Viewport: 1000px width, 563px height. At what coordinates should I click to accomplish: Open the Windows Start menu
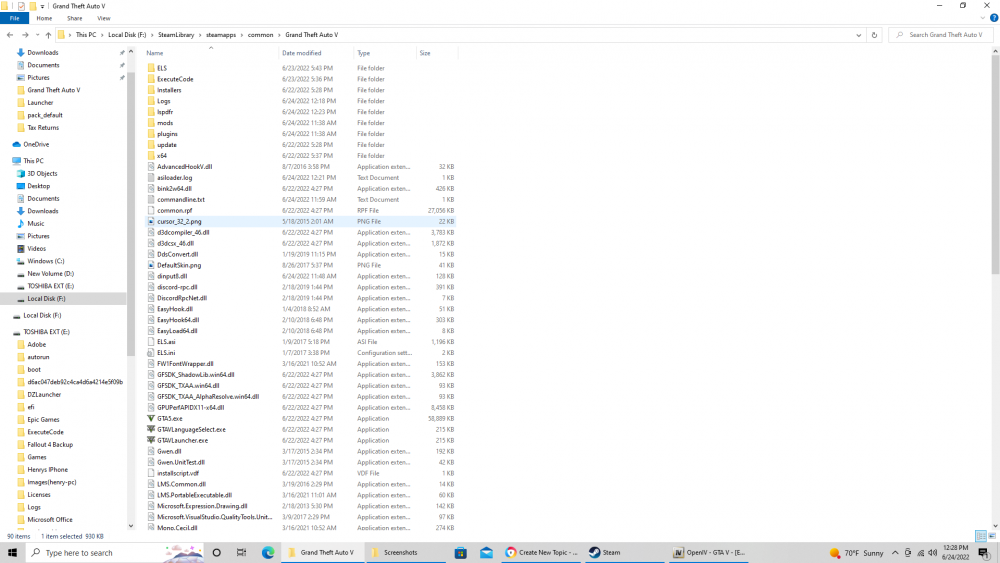[12, 553]
